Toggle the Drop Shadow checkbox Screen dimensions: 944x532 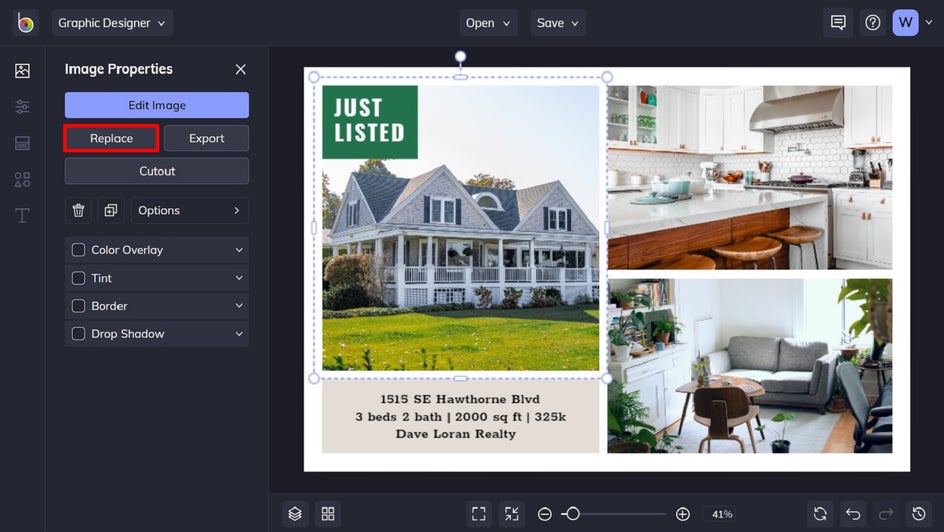pyautogui.click(x=78, y=334)
